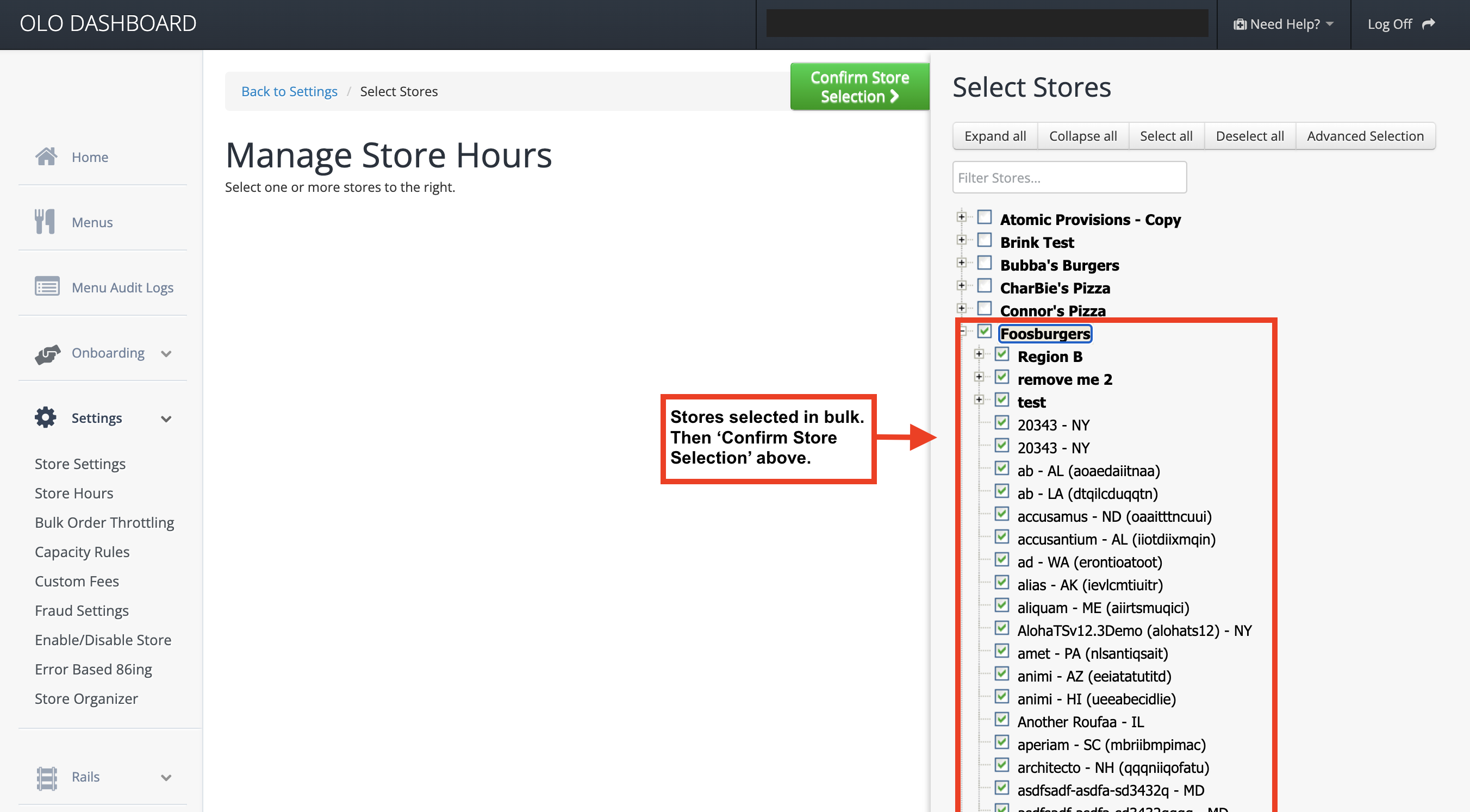Open Custom Fees in sidebar
The width and height of the screenshot is (1470, 812).
tap(77, 581)
